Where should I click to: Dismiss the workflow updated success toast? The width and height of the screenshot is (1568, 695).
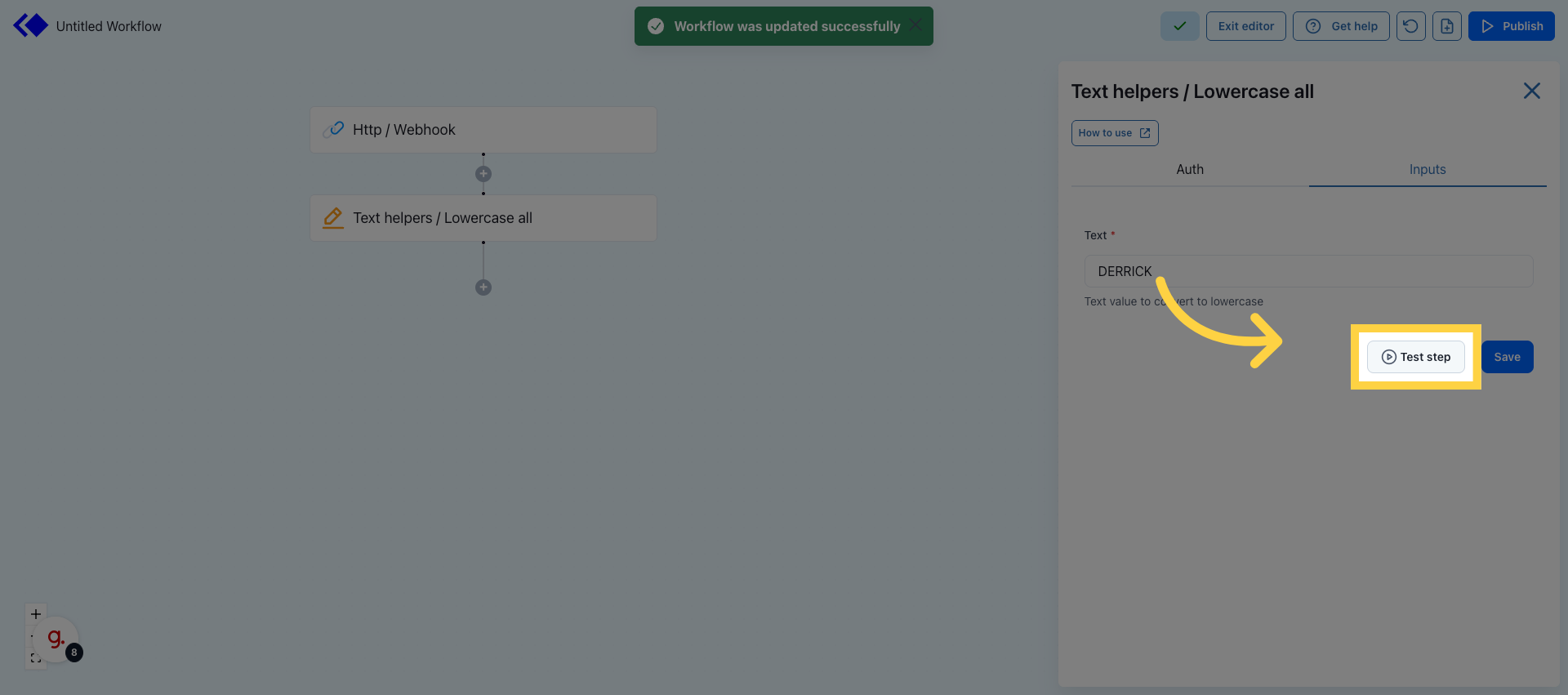pos(915,25)
